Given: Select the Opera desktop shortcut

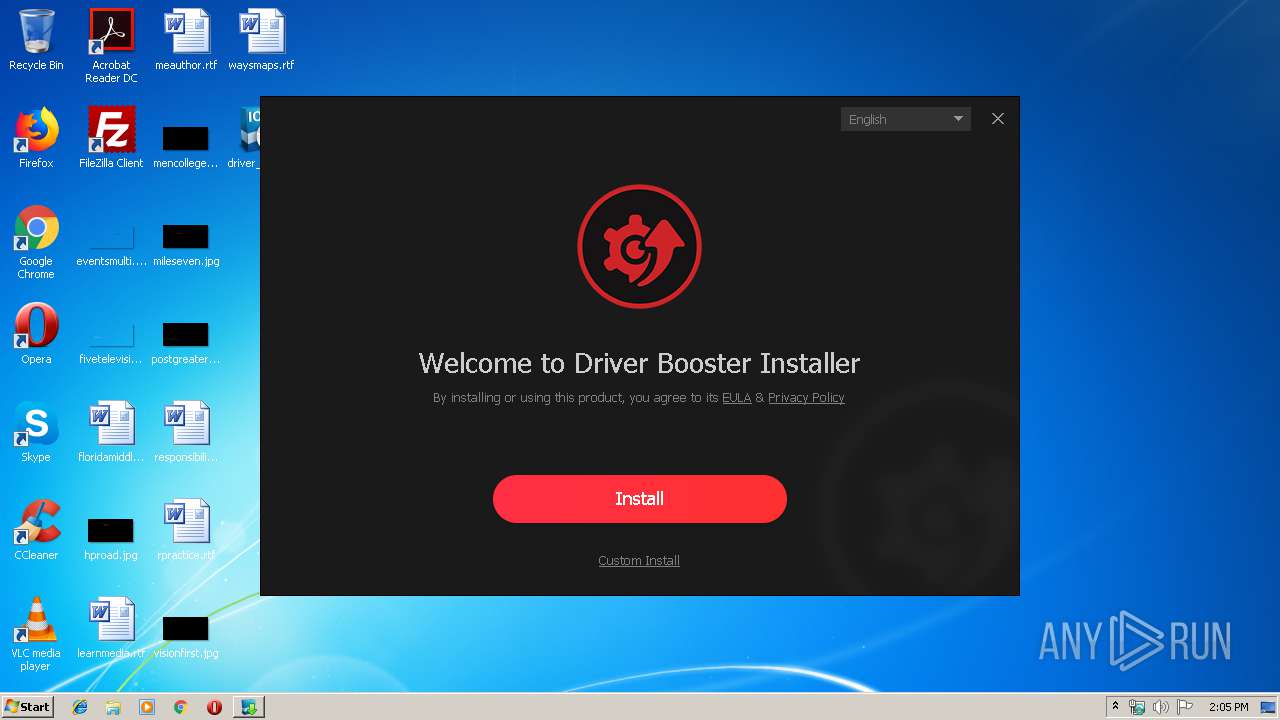Looking at the screenshot, I should click(x=36, y=334).
